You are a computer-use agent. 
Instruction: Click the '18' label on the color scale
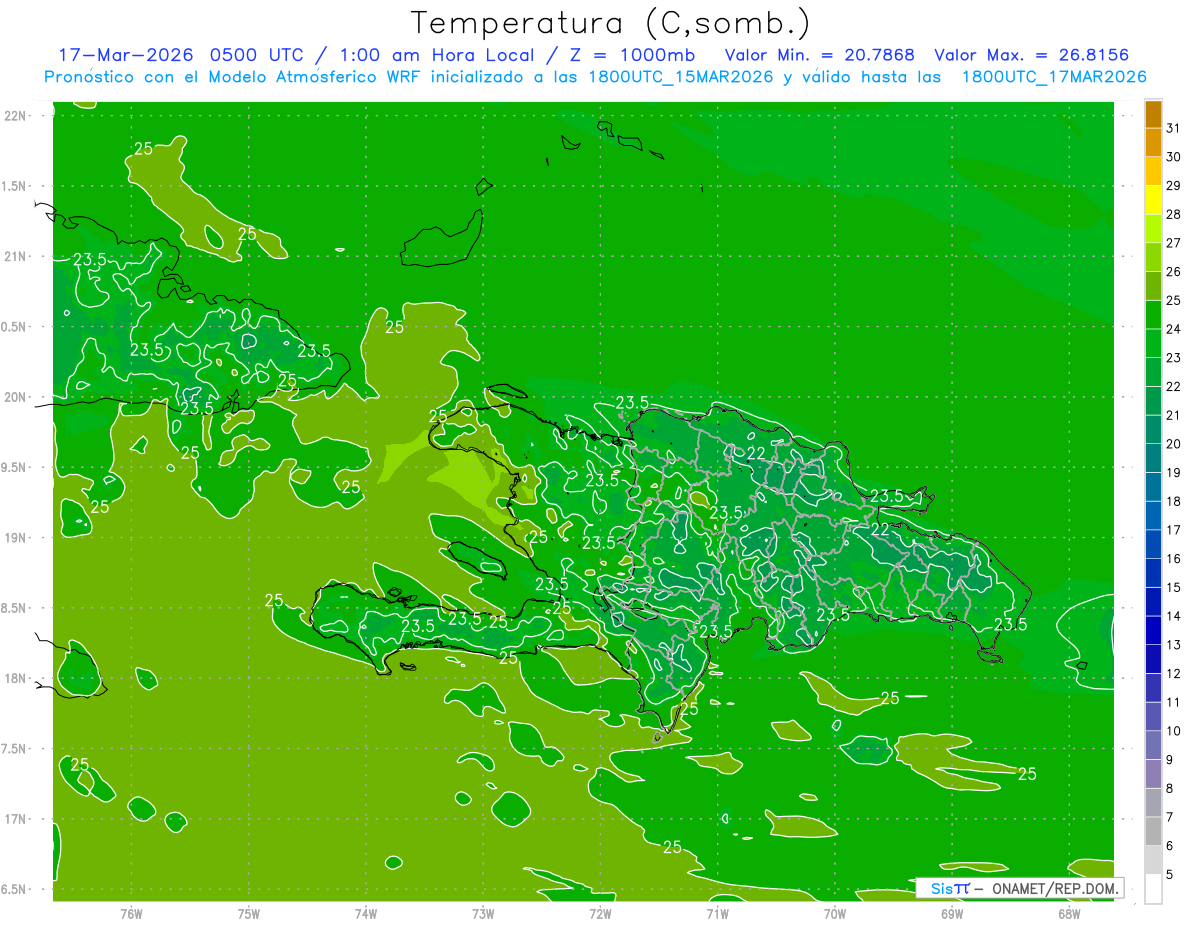click(1174, 502)
